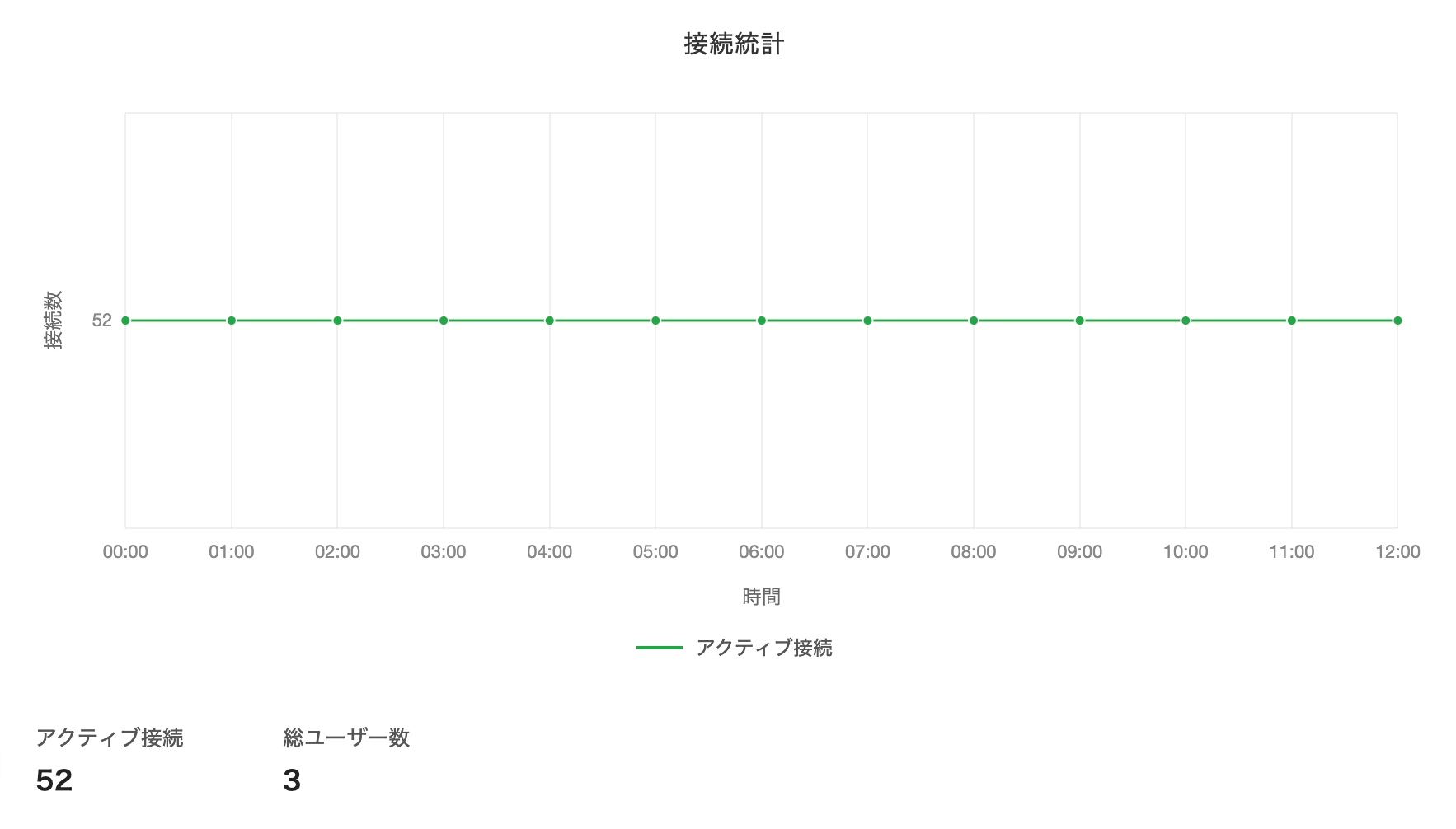Viewport: 1456px width, 829px height.
Task: Select the 12:00 data point
Action: tap(1397, 321)
